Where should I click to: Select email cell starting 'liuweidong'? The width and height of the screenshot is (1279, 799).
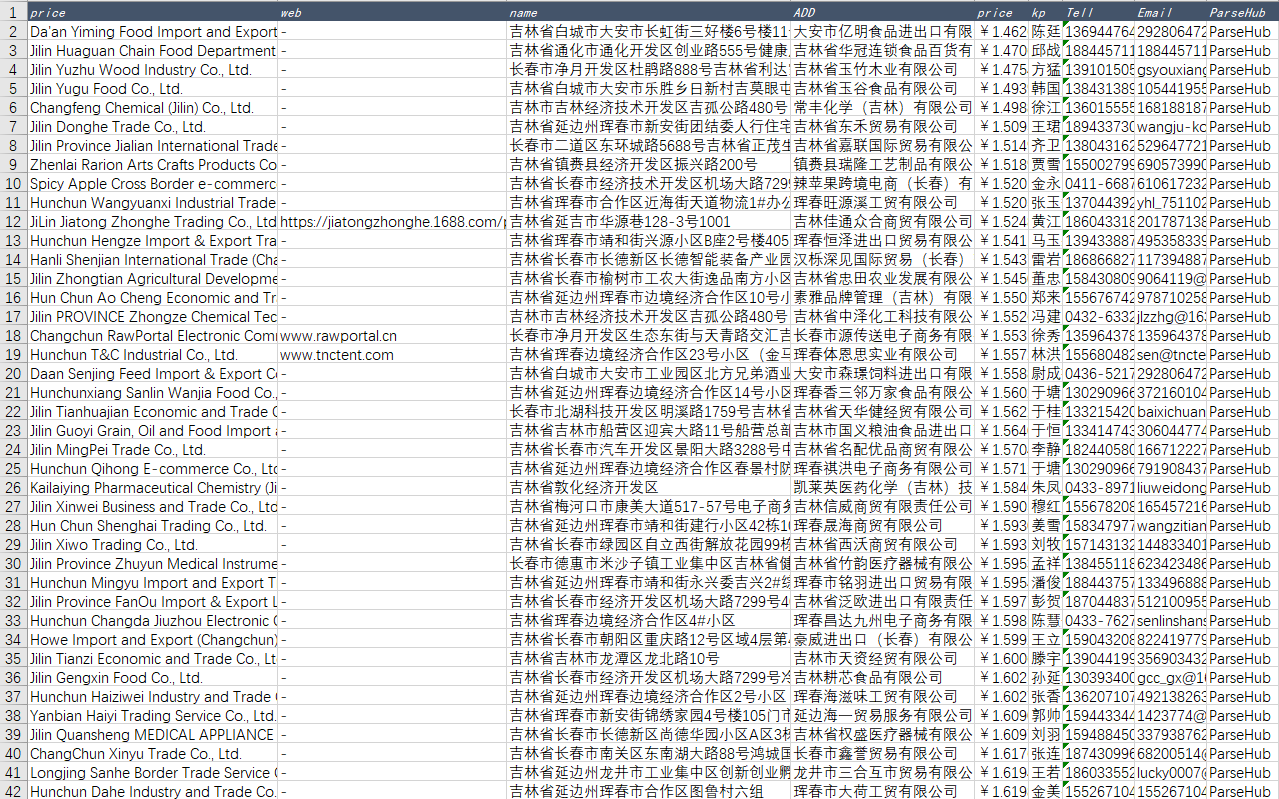[1170, 488]
